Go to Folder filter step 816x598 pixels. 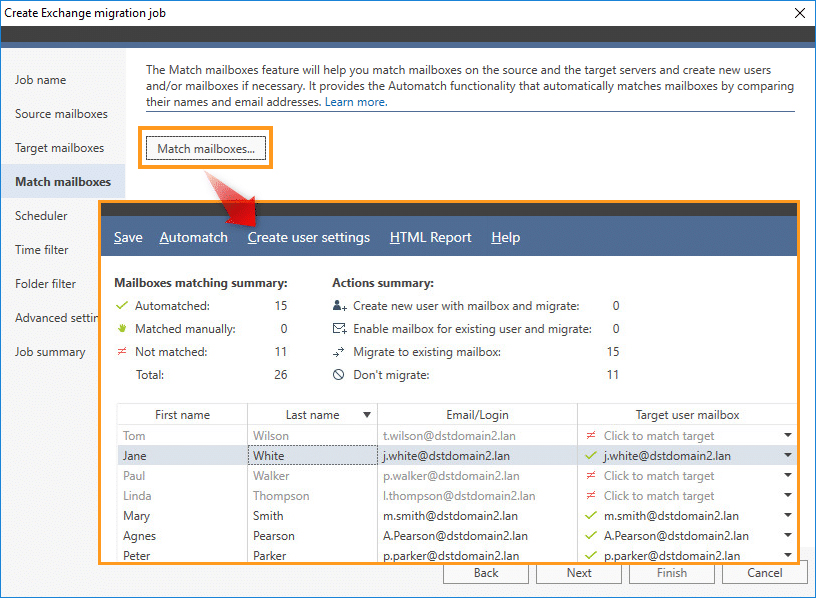coord(45,284)
